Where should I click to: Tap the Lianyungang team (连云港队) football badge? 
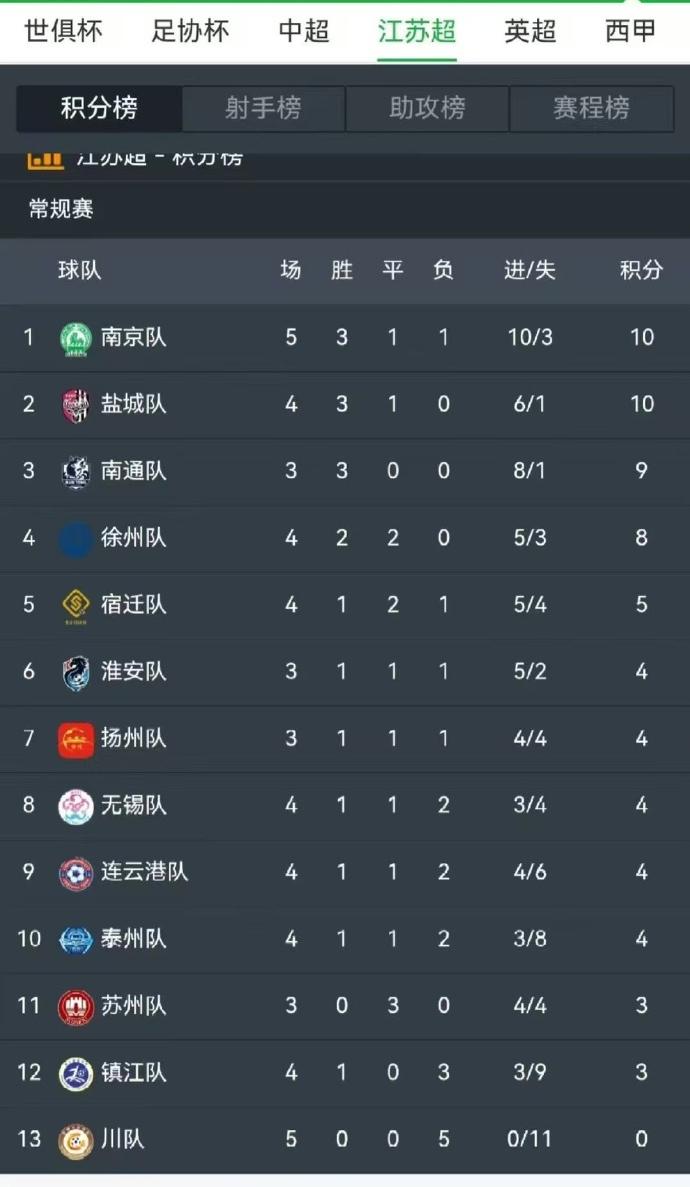(76, 873)
